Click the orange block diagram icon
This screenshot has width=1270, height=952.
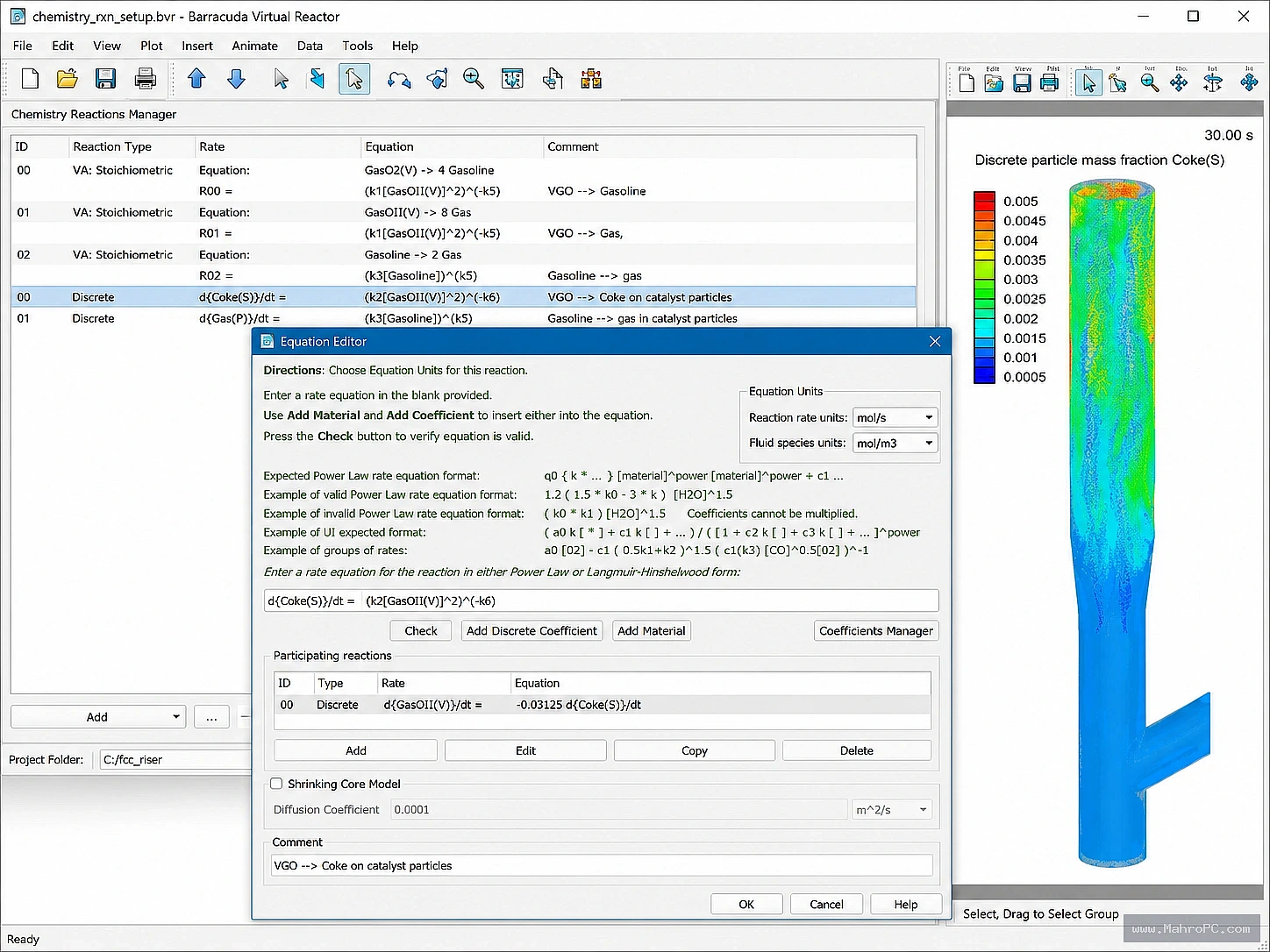591,79
